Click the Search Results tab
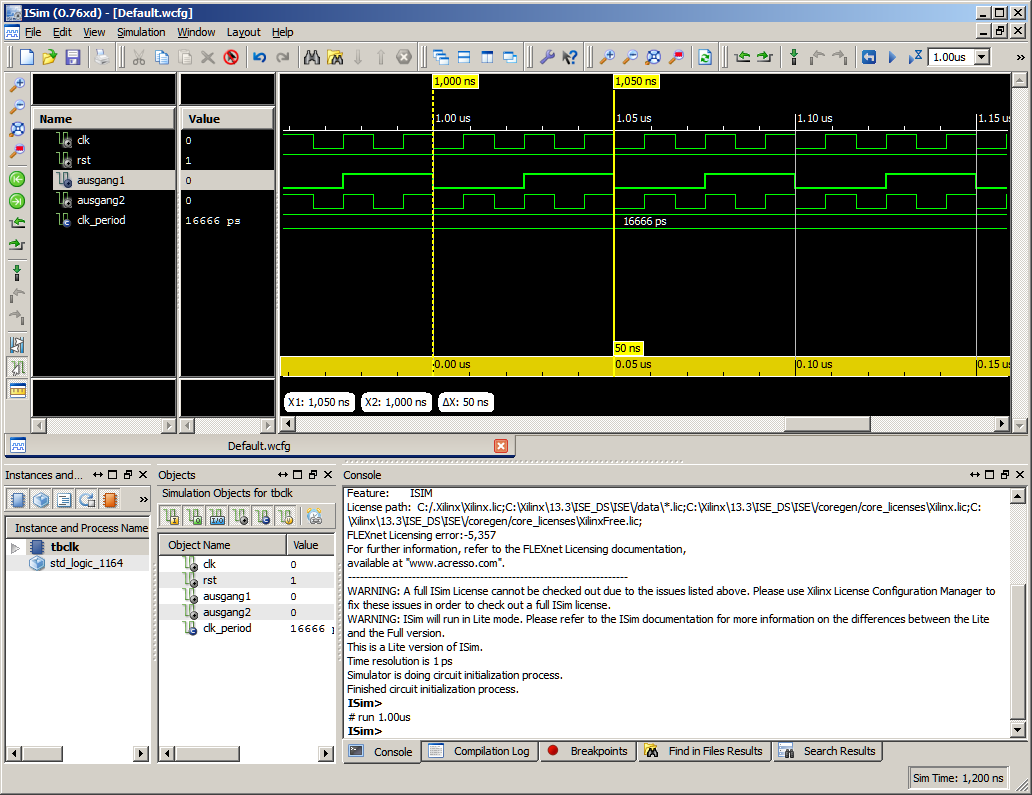 click(829, 752)
